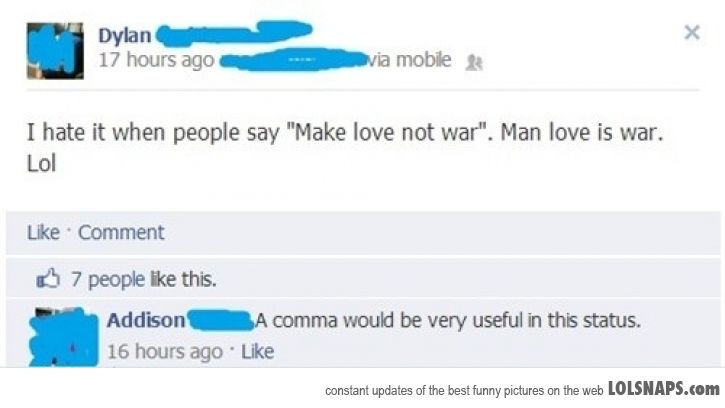Click the blue-scribbled surname after Dylan

234,34
